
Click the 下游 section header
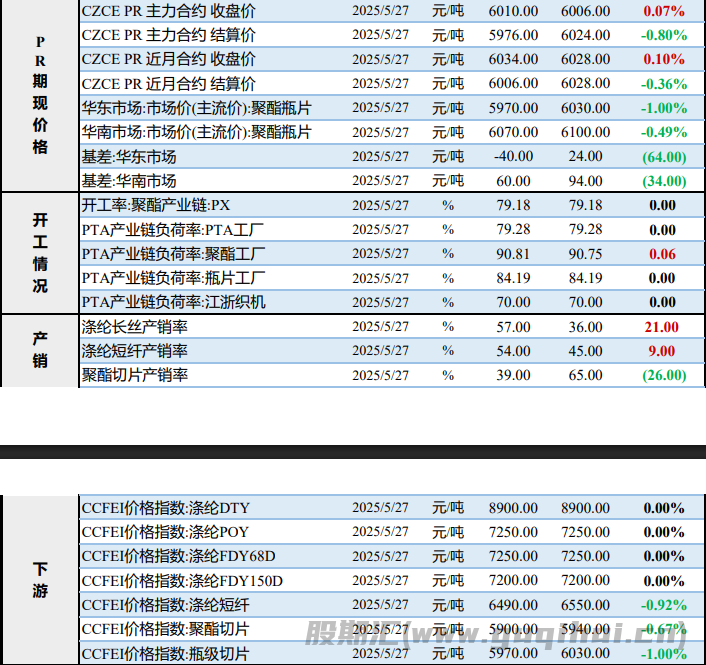pos(40,580)
